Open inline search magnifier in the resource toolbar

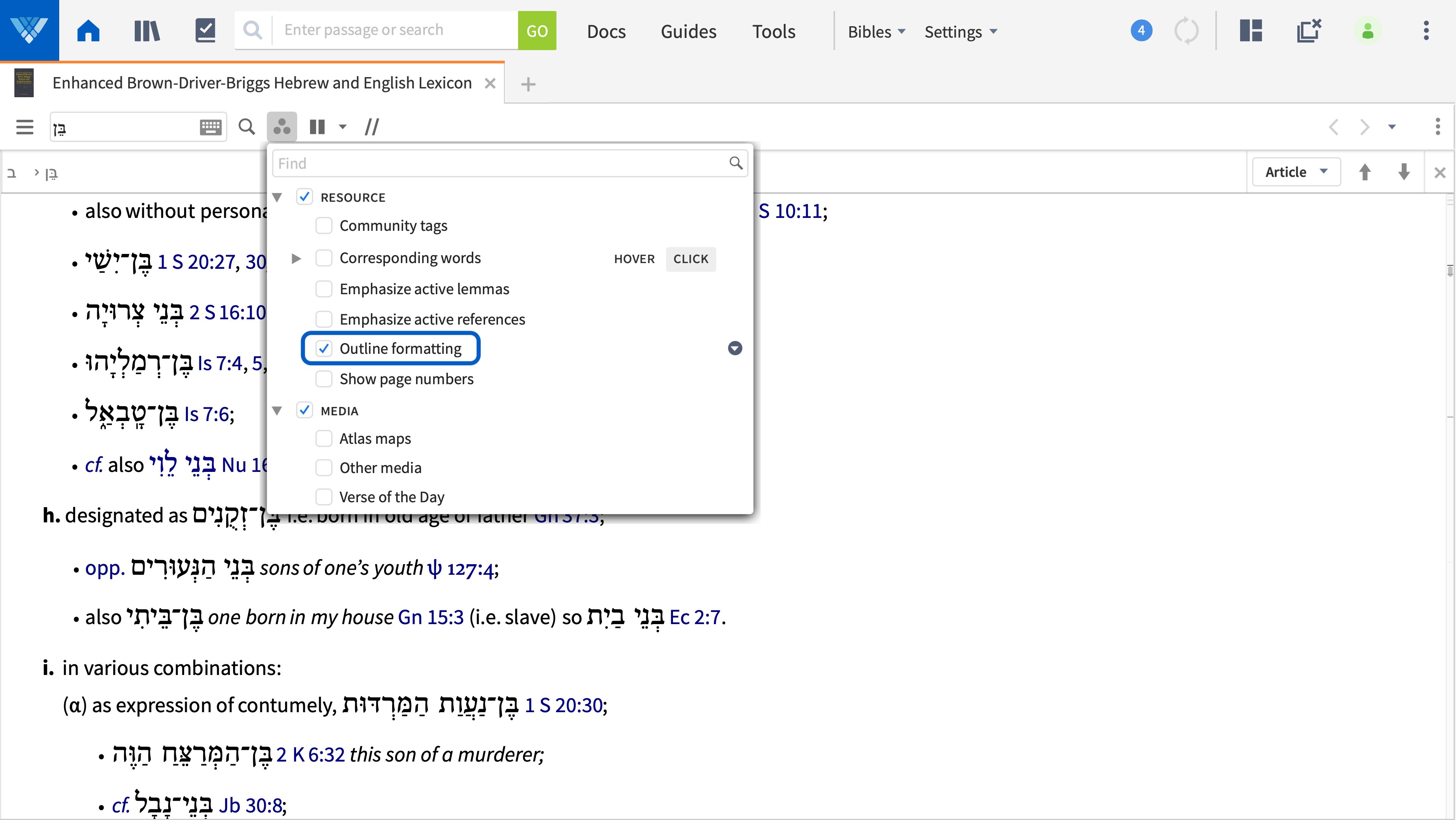click(246, 126)
